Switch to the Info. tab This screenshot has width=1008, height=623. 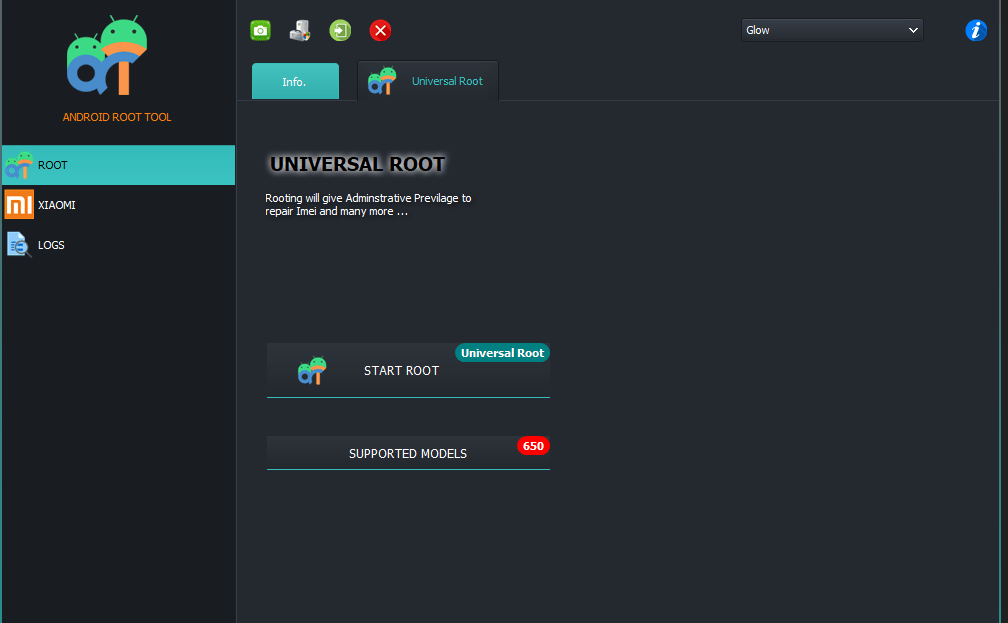tap(295, 81)
